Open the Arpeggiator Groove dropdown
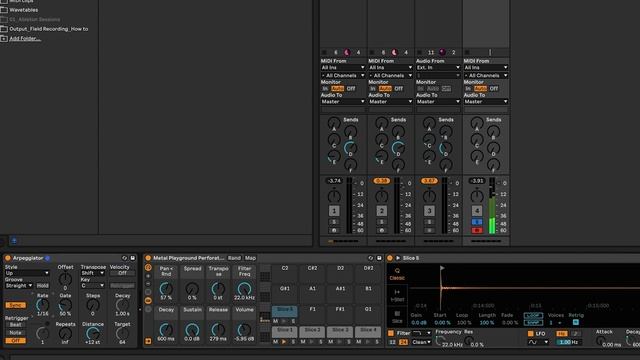Viewport: 640px width, 360px height. click(x=19, y=286)
